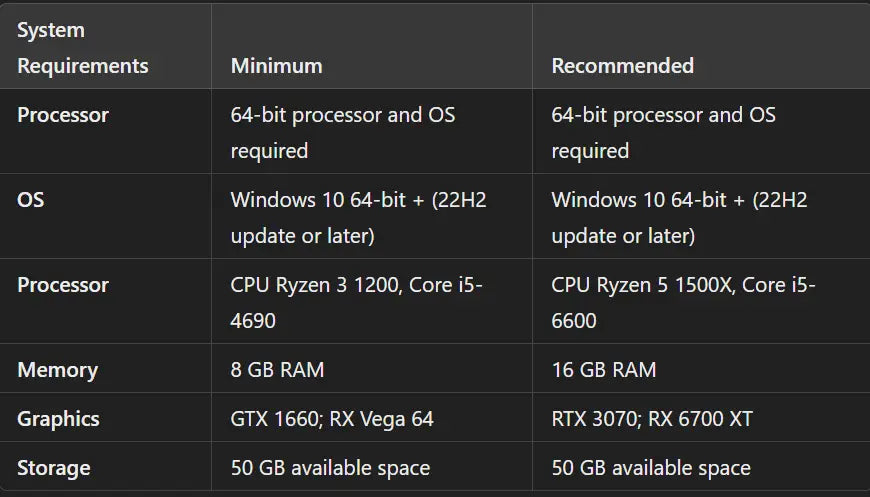870x497 pixels.
Task: Click the "Recommended" column header
Action: tap(622, 66)
